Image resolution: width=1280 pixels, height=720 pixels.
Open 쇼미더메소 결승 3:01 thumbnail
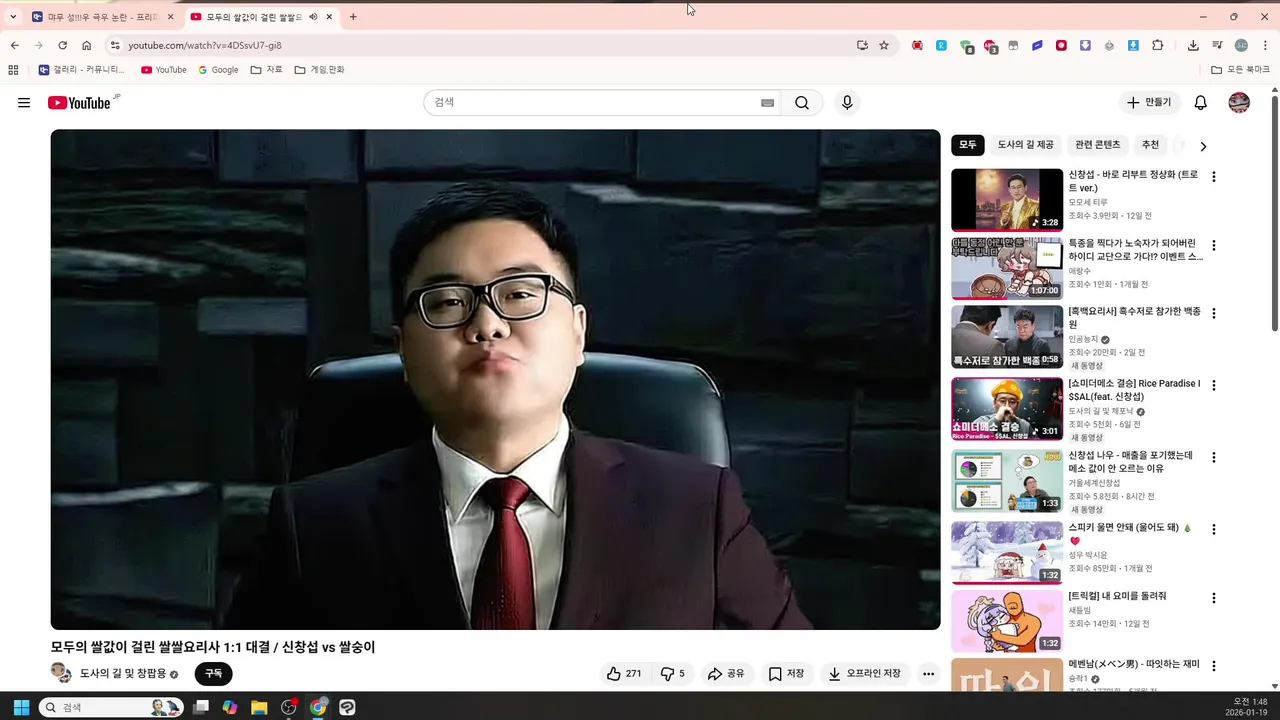coord(1007,408)
